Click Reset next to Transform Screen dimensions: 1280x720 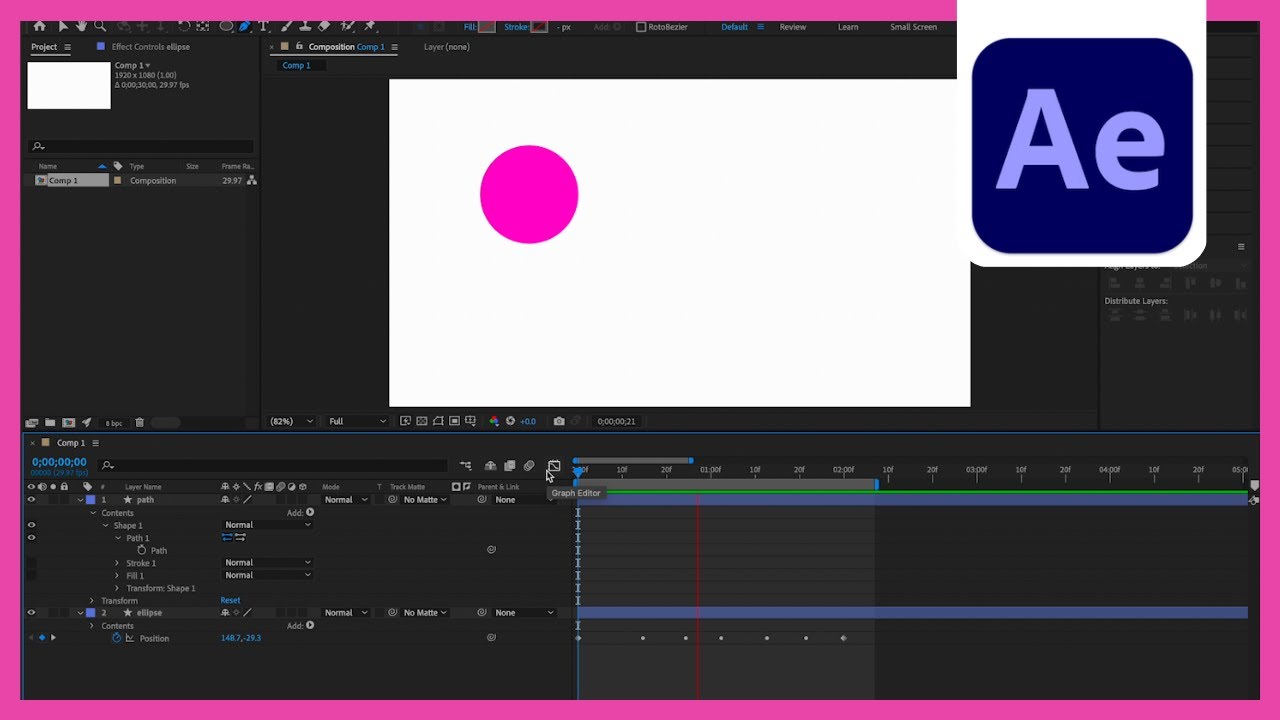click(x=230, y=601)
